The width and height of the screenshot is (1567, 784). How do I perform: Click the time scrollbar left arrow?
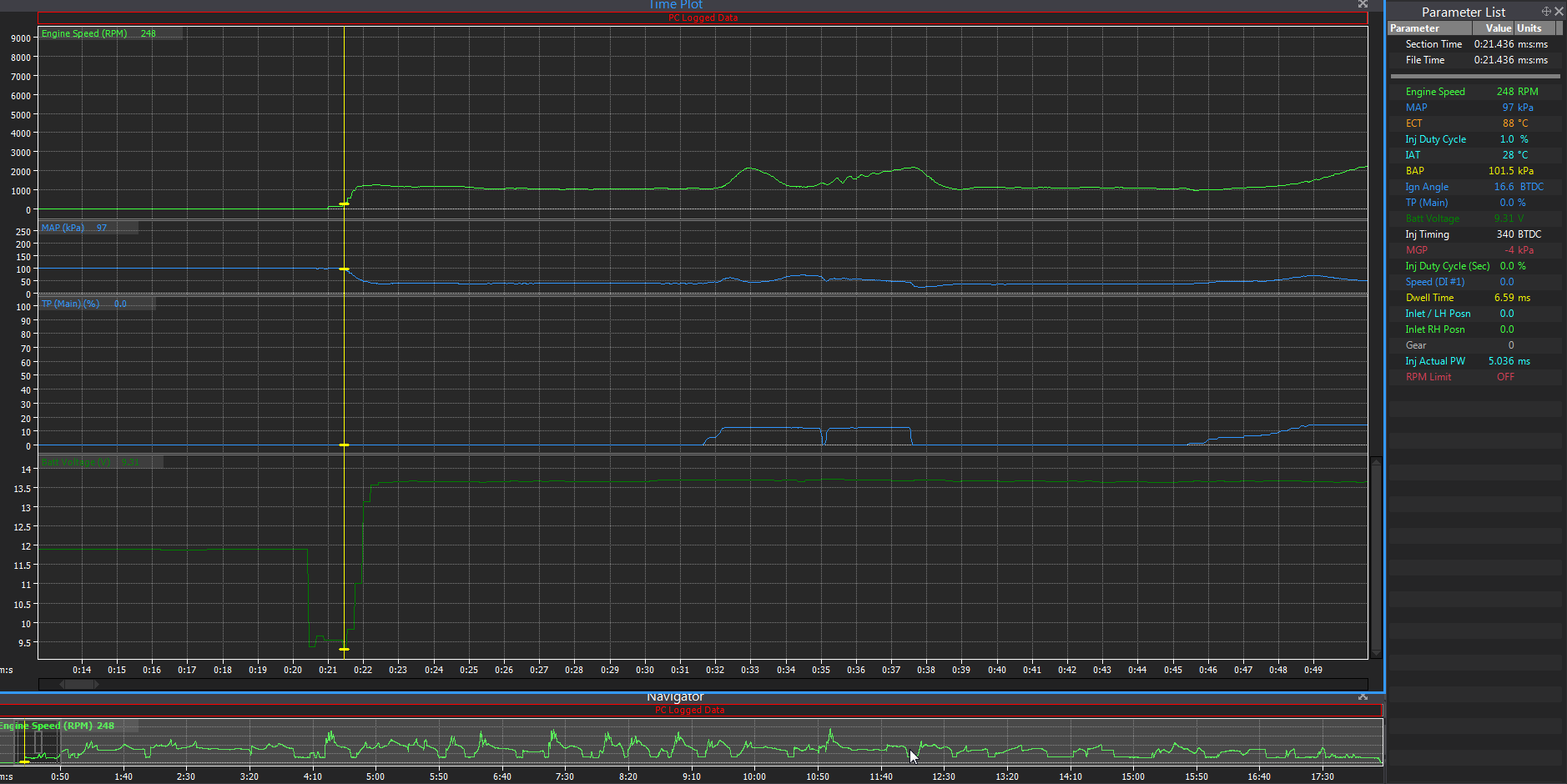pyautogui.click(x=62, y=685)
